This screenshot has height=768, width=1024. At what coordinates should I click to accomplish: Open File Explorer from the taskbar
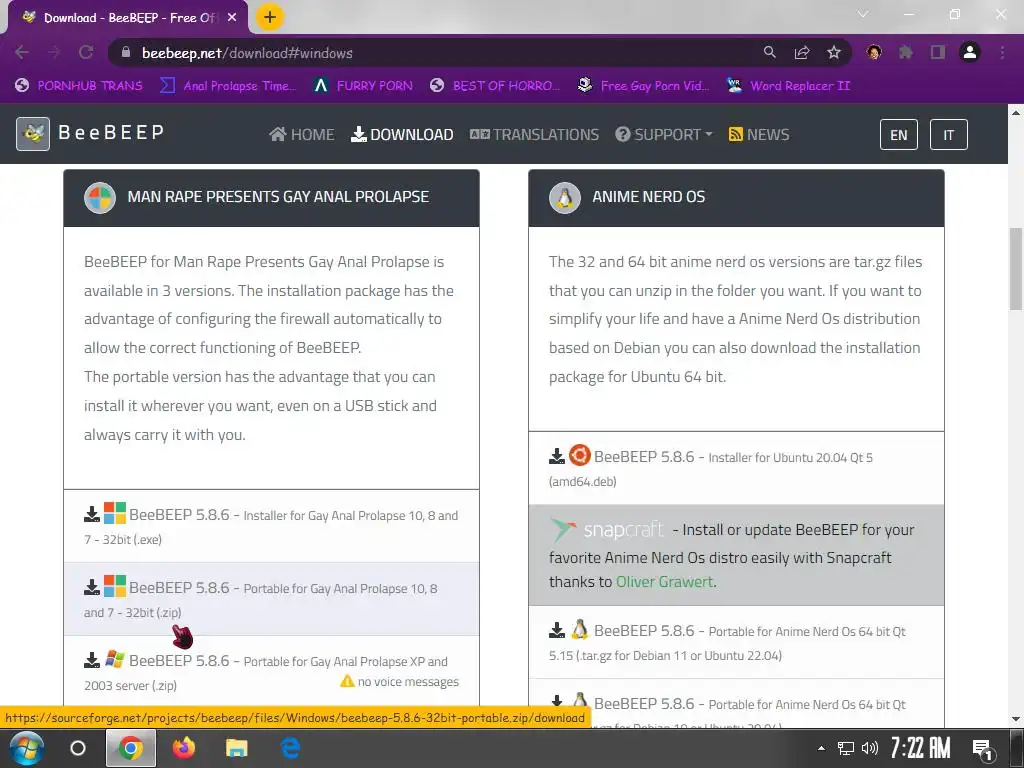coord(237,748)
